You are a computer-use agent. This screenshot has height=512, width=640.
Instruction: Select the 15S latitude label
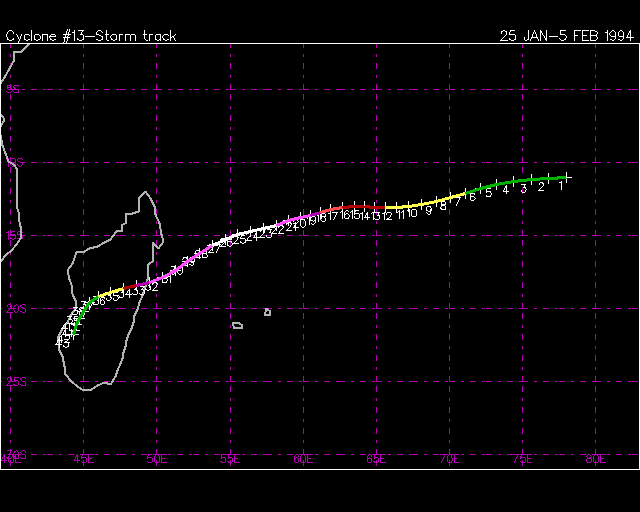coord(14,236)
